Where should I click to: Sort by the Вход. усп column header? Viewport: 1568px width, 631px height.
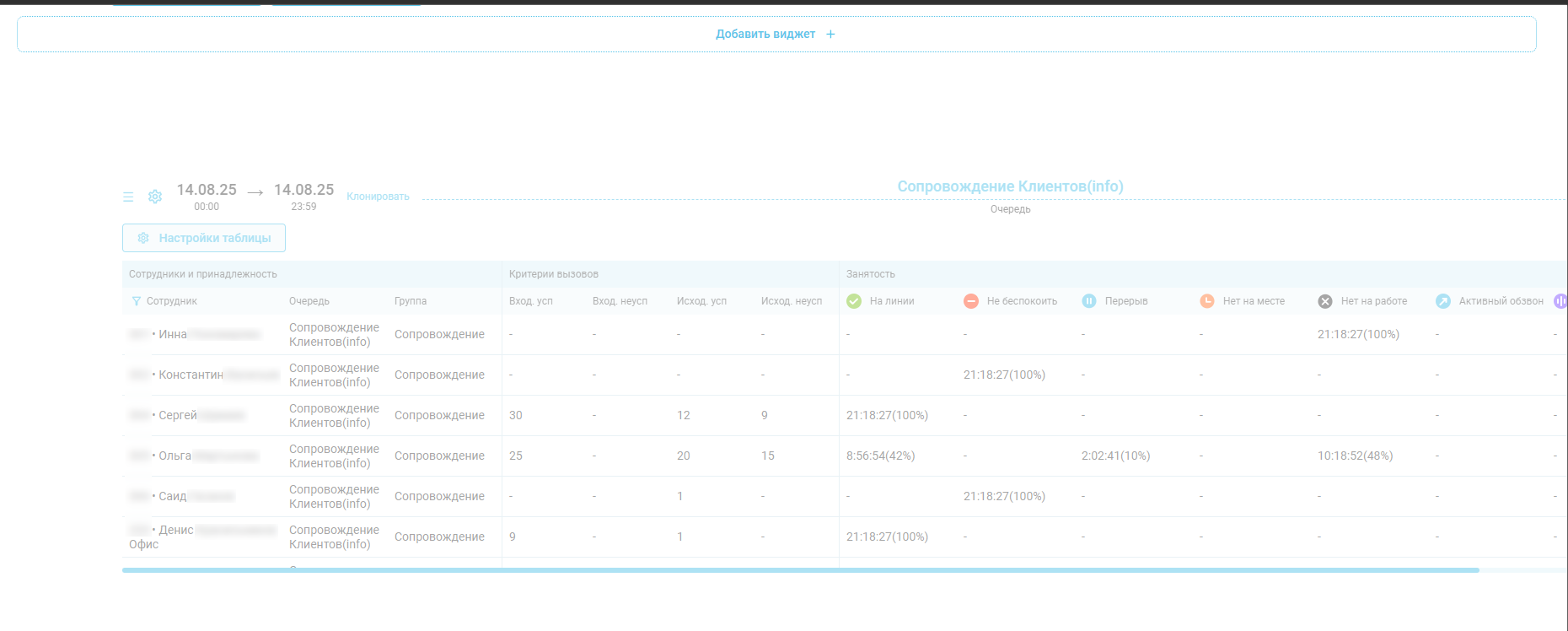pos(531,301)
